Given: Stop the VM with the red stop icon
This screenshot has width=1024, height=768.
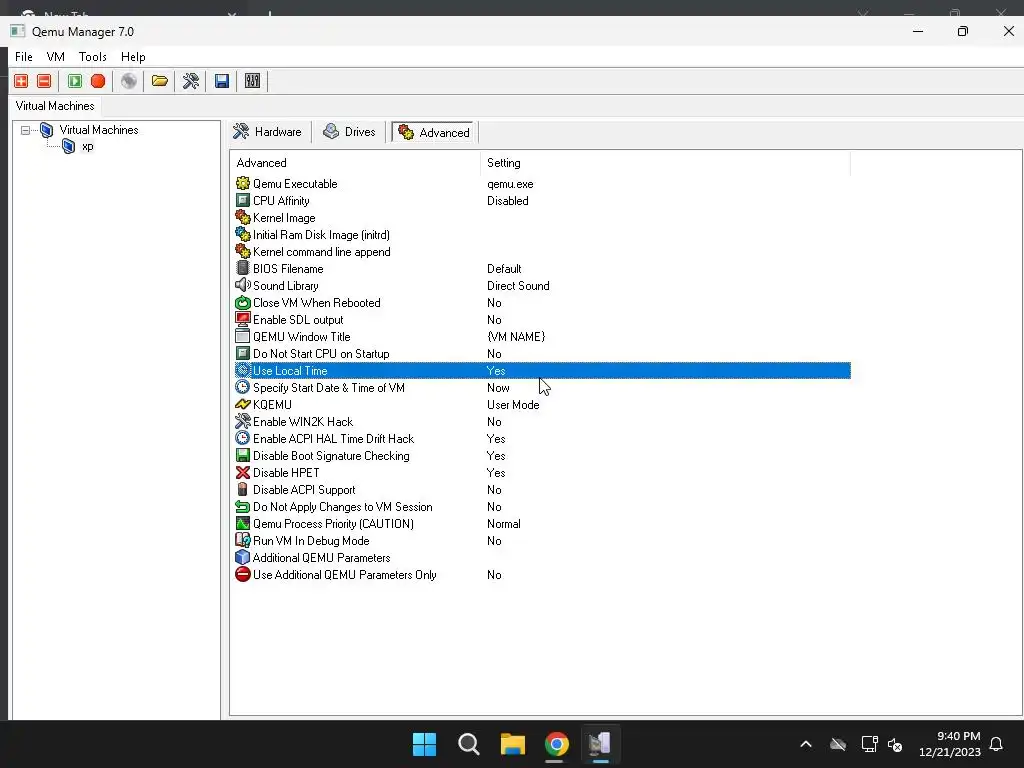Looking at the screenshot, I should point(98,81).
